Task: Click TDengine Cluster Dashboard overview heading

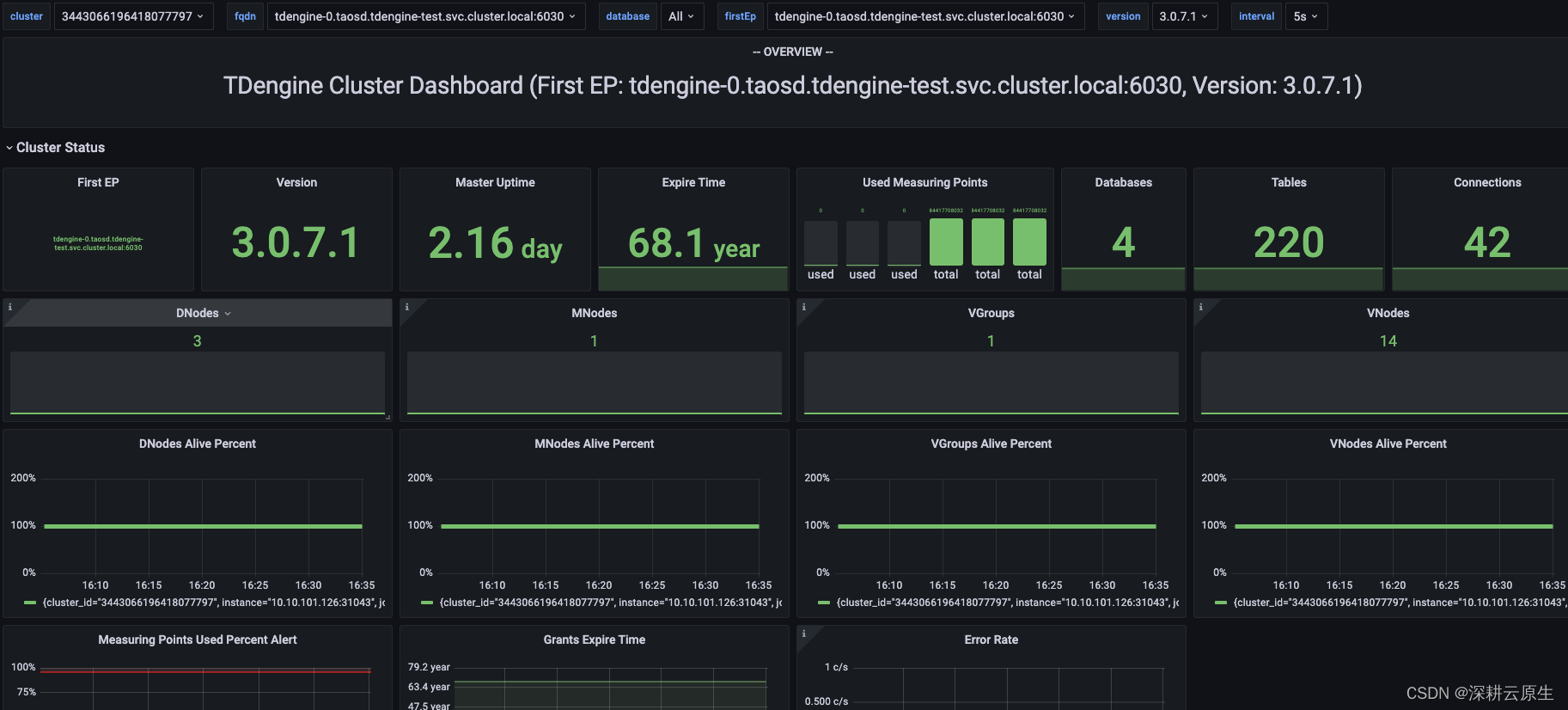Action: (792, 86)
